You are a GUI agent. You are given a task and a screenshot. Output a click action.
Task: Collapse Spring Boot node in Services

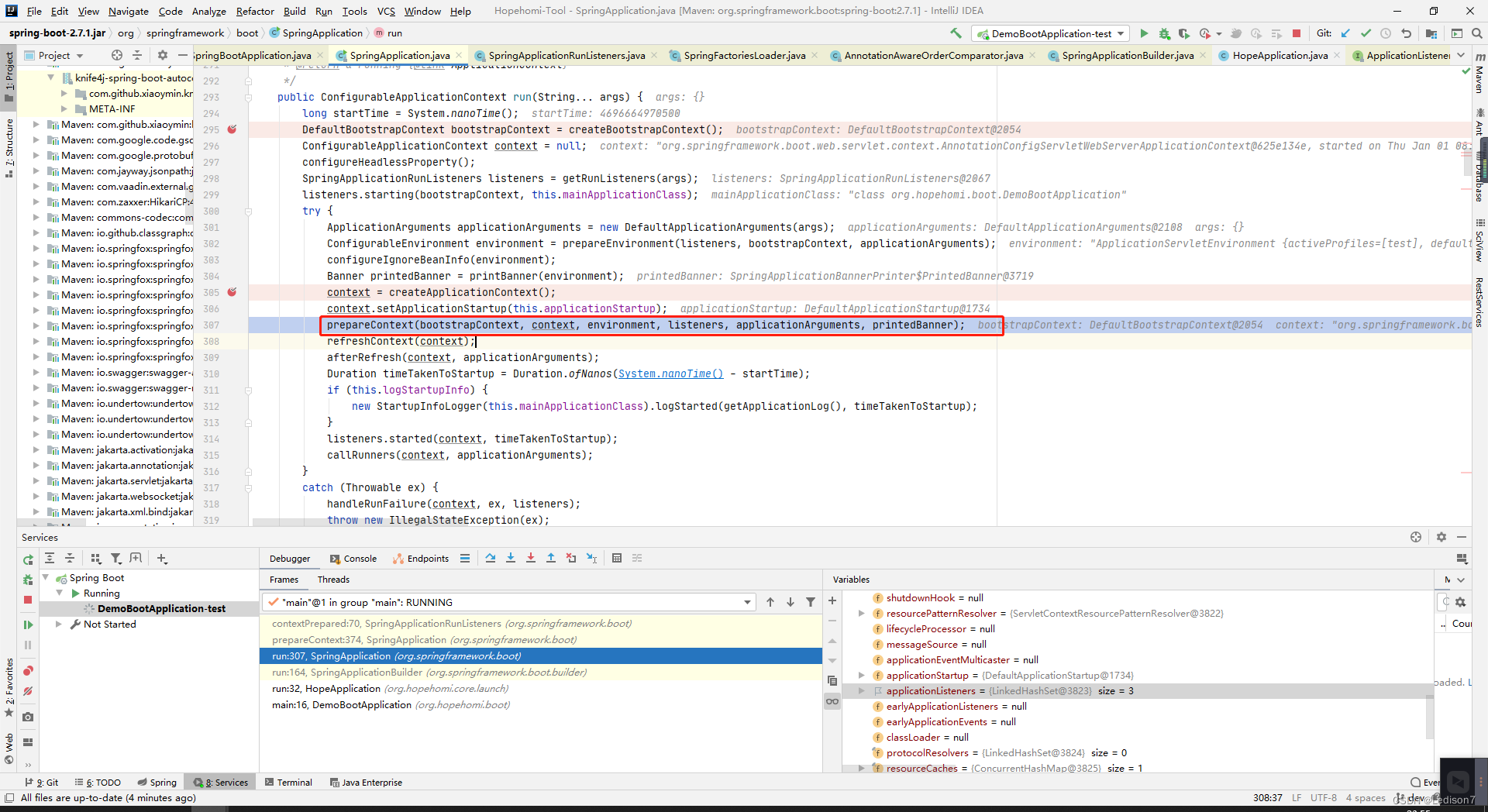coord(45,577)
